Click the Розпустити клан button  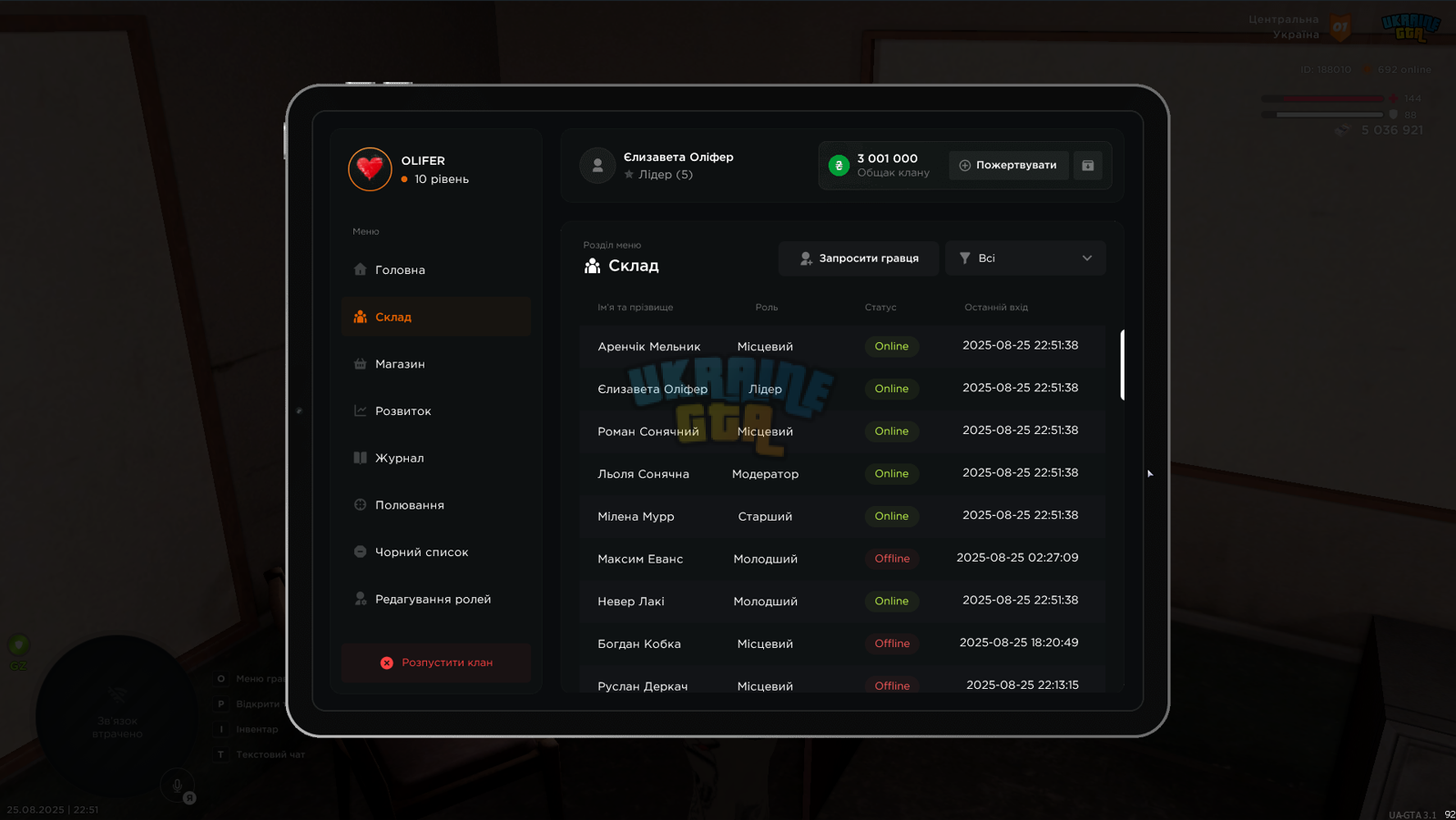coord(436,663)
